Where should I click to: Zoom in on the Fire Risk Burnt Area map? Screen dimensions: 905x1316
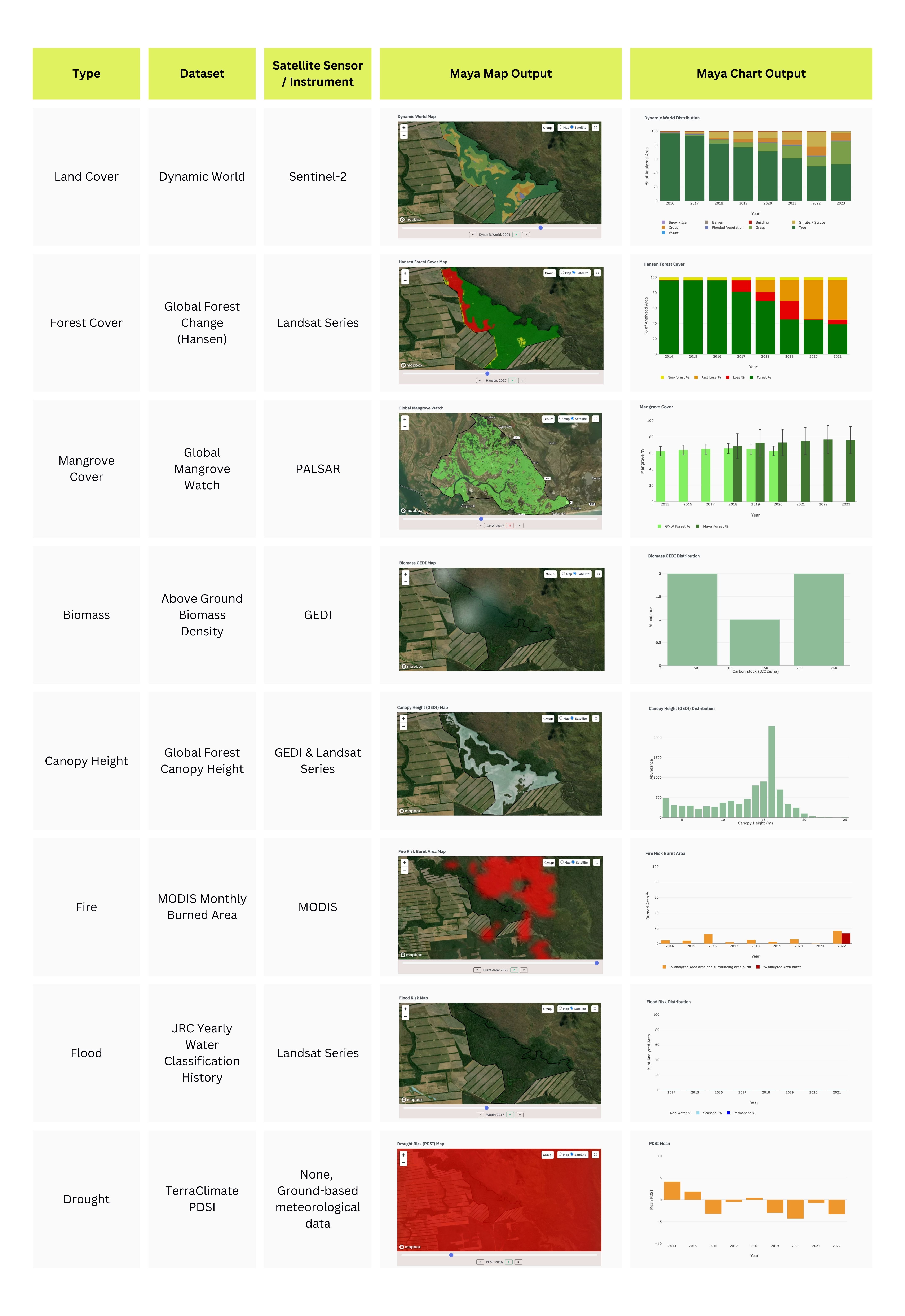[x=405, y=863]
